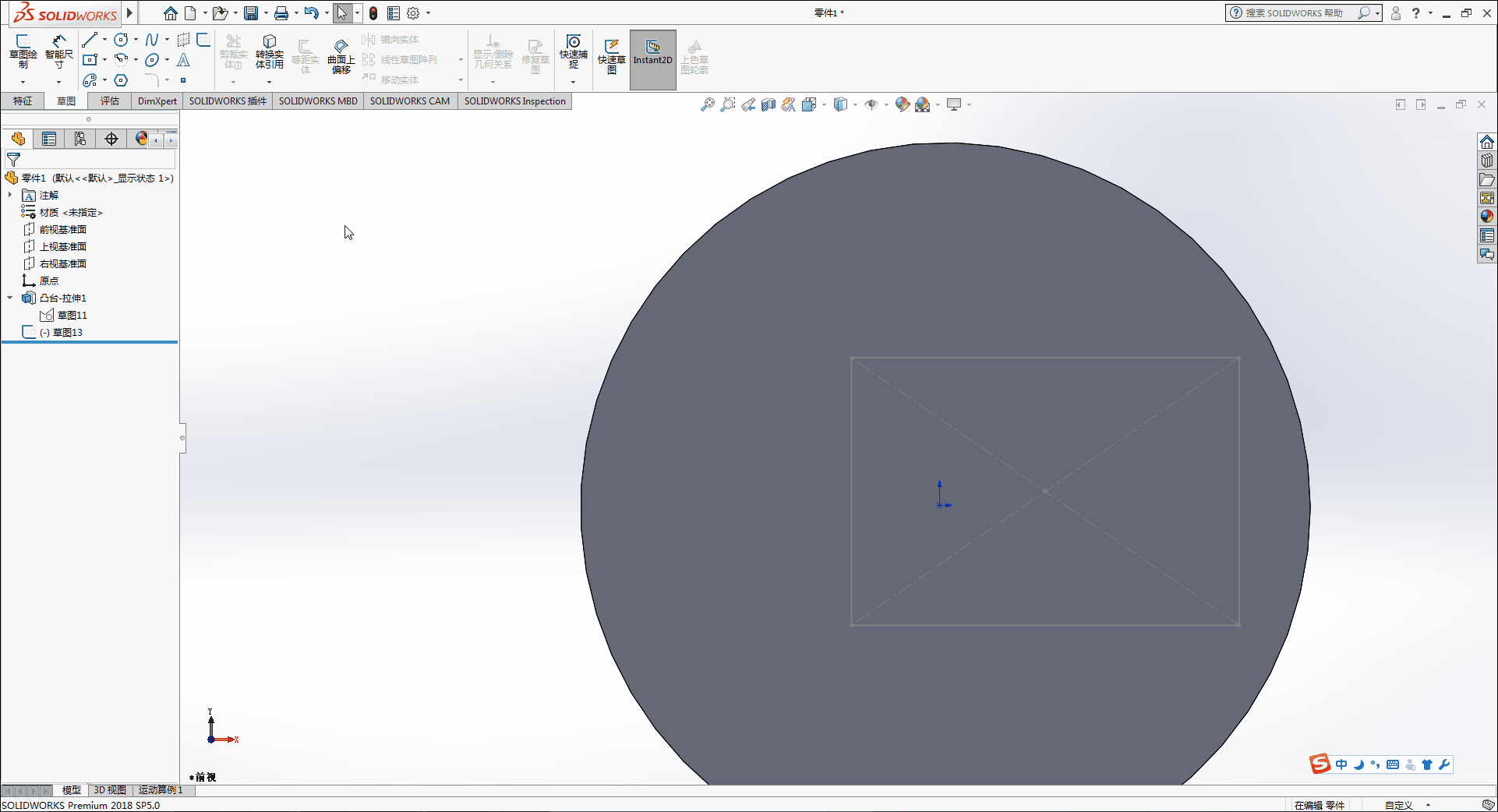Open the FeatureManager design tree tab
Image resolution: width=1498 pixels, height=812 pixels.
(18, 139)
